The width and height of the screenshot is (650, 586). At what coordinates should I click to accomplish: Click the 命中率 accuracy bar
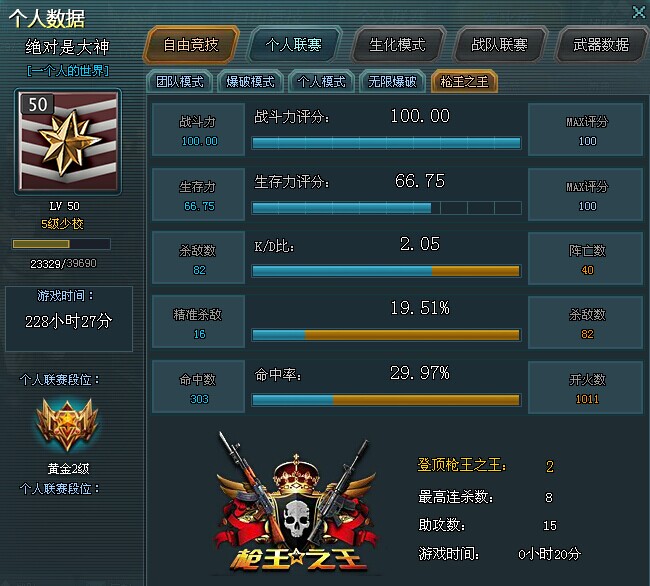(386, 400)
